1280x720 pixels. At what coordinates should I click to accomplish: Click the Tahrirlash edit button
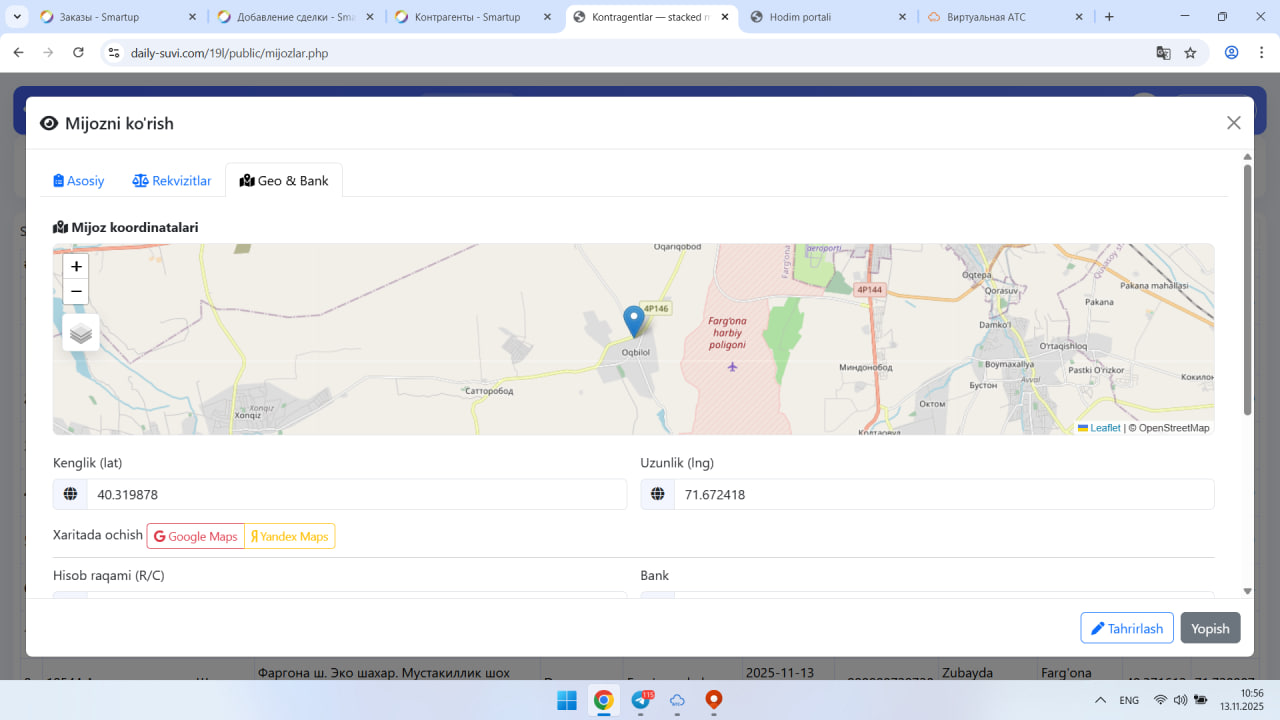pos(1127,628)
